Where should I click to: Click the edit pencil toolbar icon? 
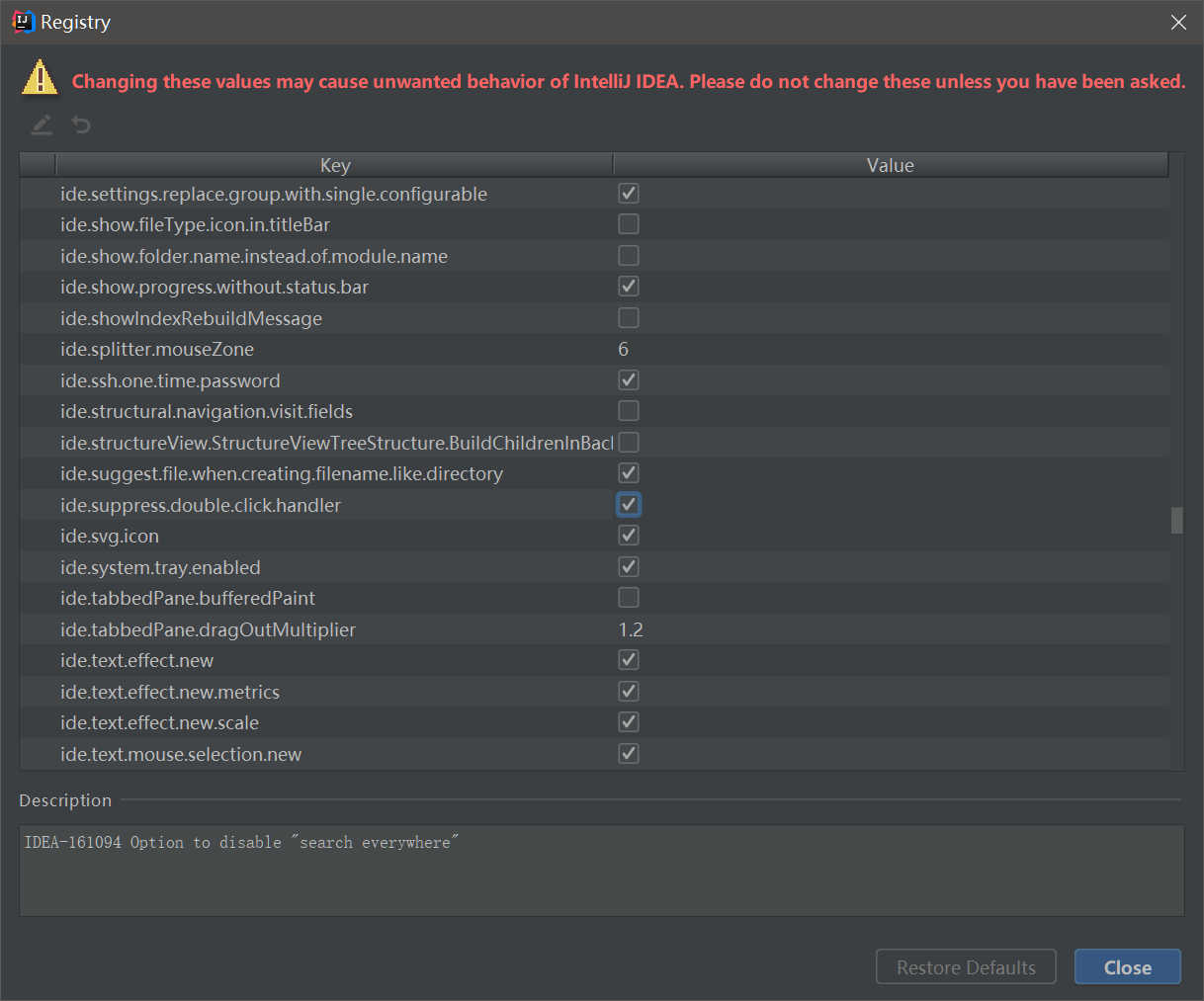click(42, 125)
